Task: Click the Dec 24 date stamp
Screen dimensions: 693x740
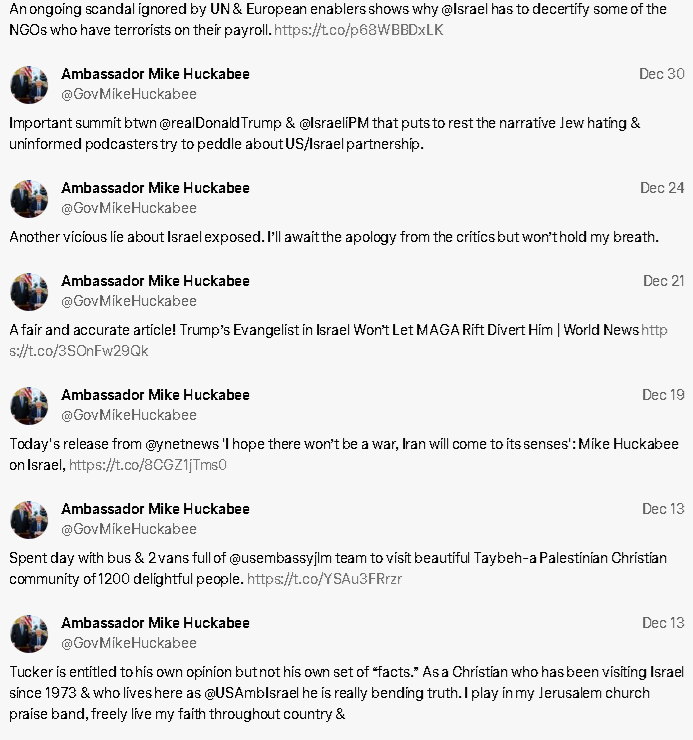Action: click(x=662, y=188)
